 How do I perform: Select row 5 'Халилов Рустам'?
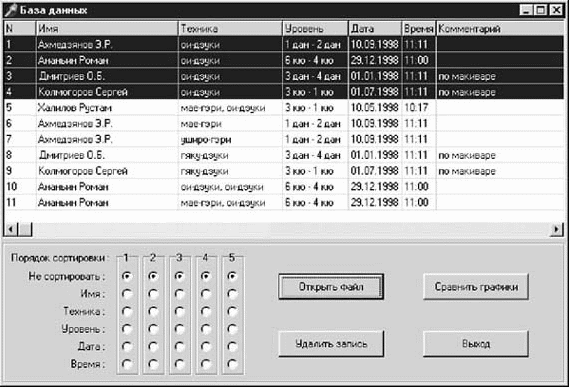pyautogui.click(x=284, y=108)
